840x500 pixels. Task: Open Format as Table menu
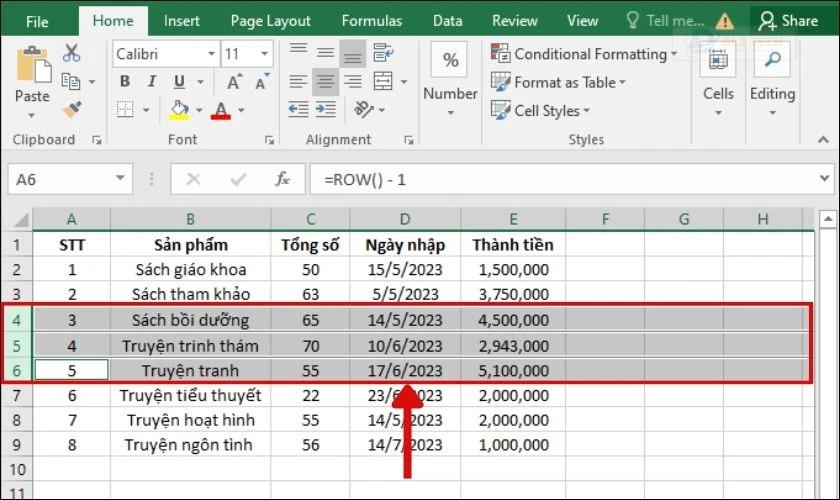558,82
